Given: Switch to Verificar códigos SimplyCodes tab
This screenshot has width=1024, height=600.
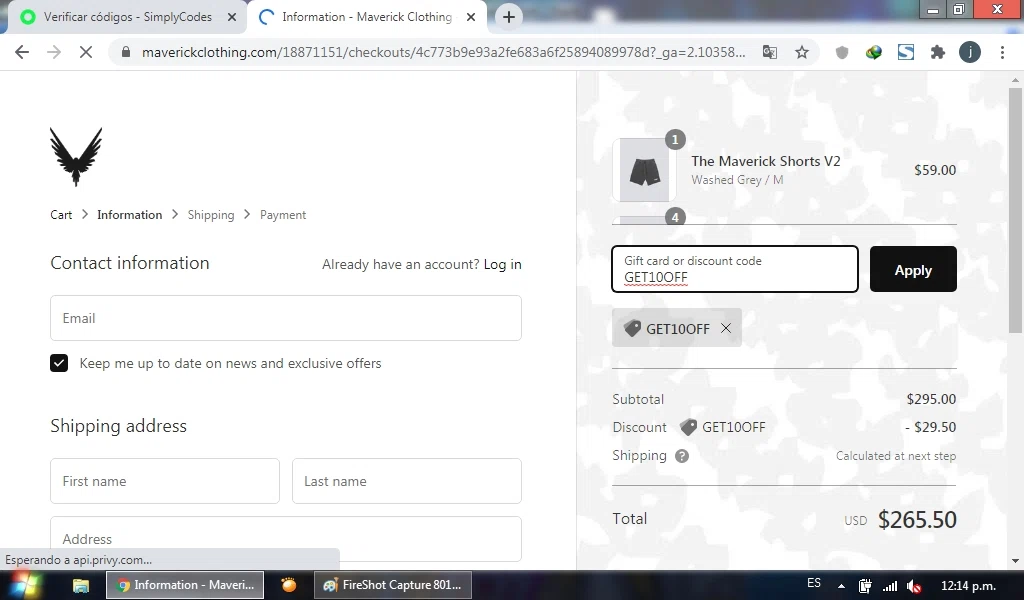Looking at the screenshot, I should [x=127, y=17].
